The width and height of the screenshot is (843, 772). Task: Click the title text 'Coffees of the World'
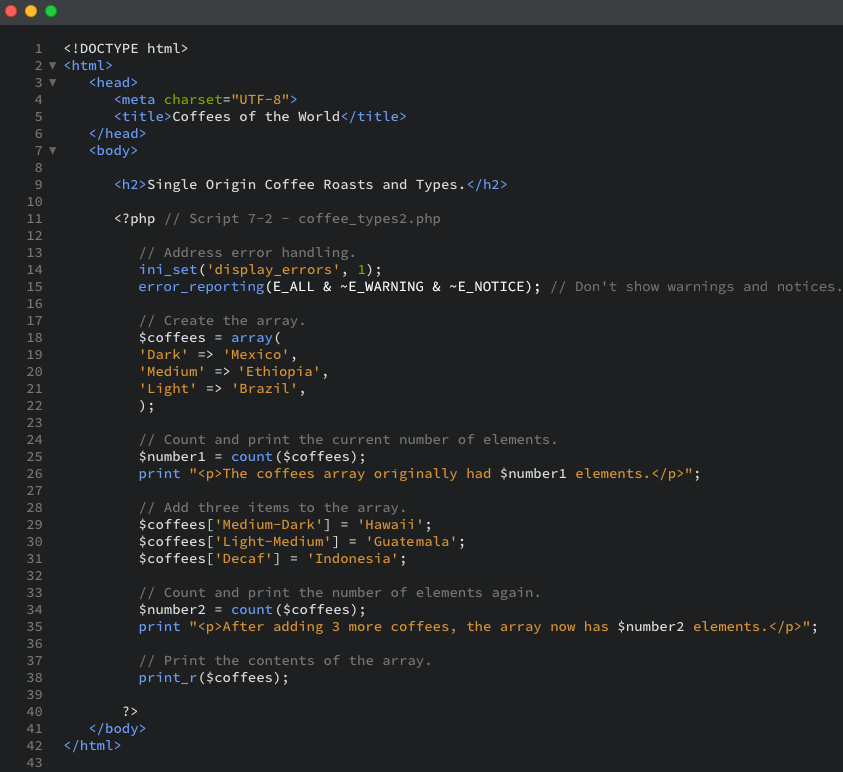coord(256,117)
